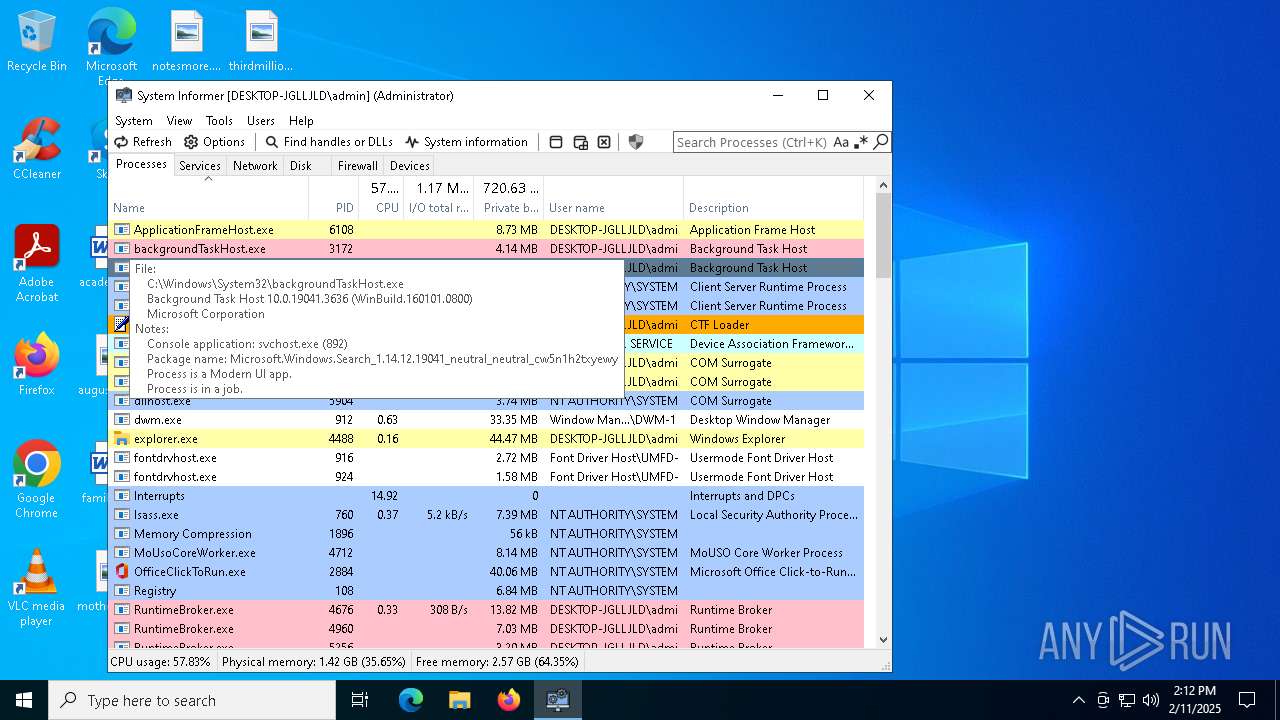Image resolution: width=1280 pixels, height=720 pixels.
Task: Select MoUsoCoreWorker.exe process
Action: point(487,553)
